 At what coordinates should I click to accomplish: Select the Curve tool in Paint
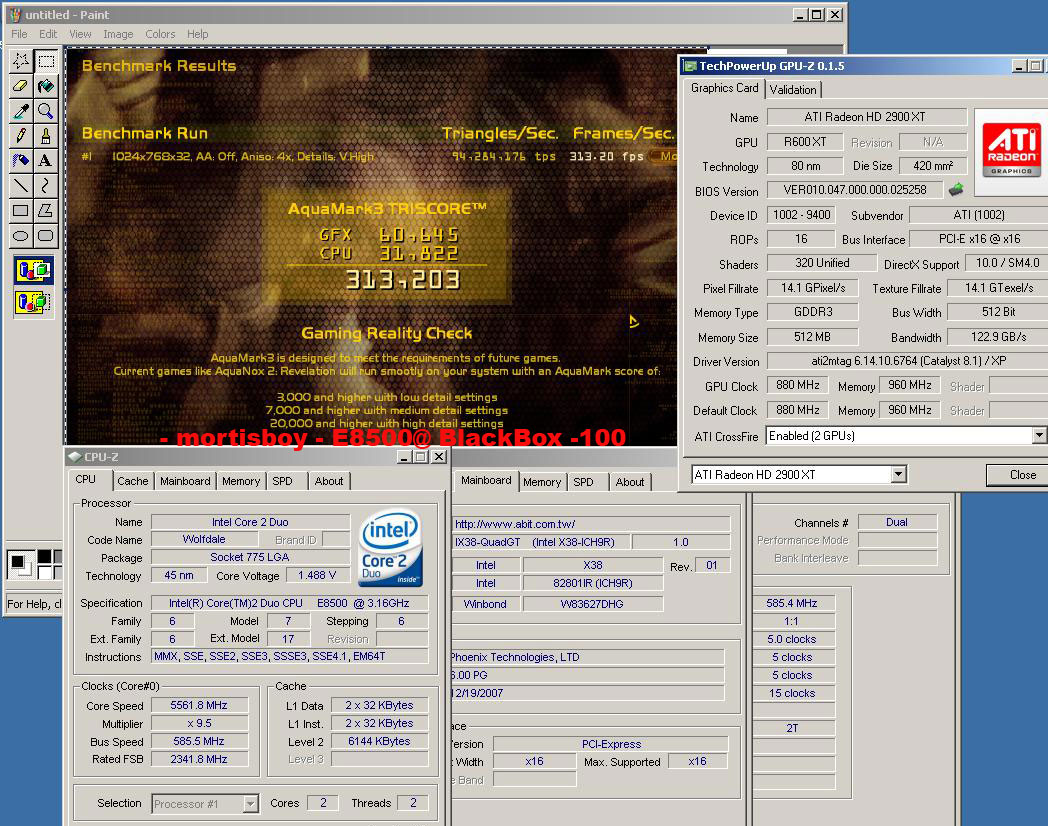[46, 185]
